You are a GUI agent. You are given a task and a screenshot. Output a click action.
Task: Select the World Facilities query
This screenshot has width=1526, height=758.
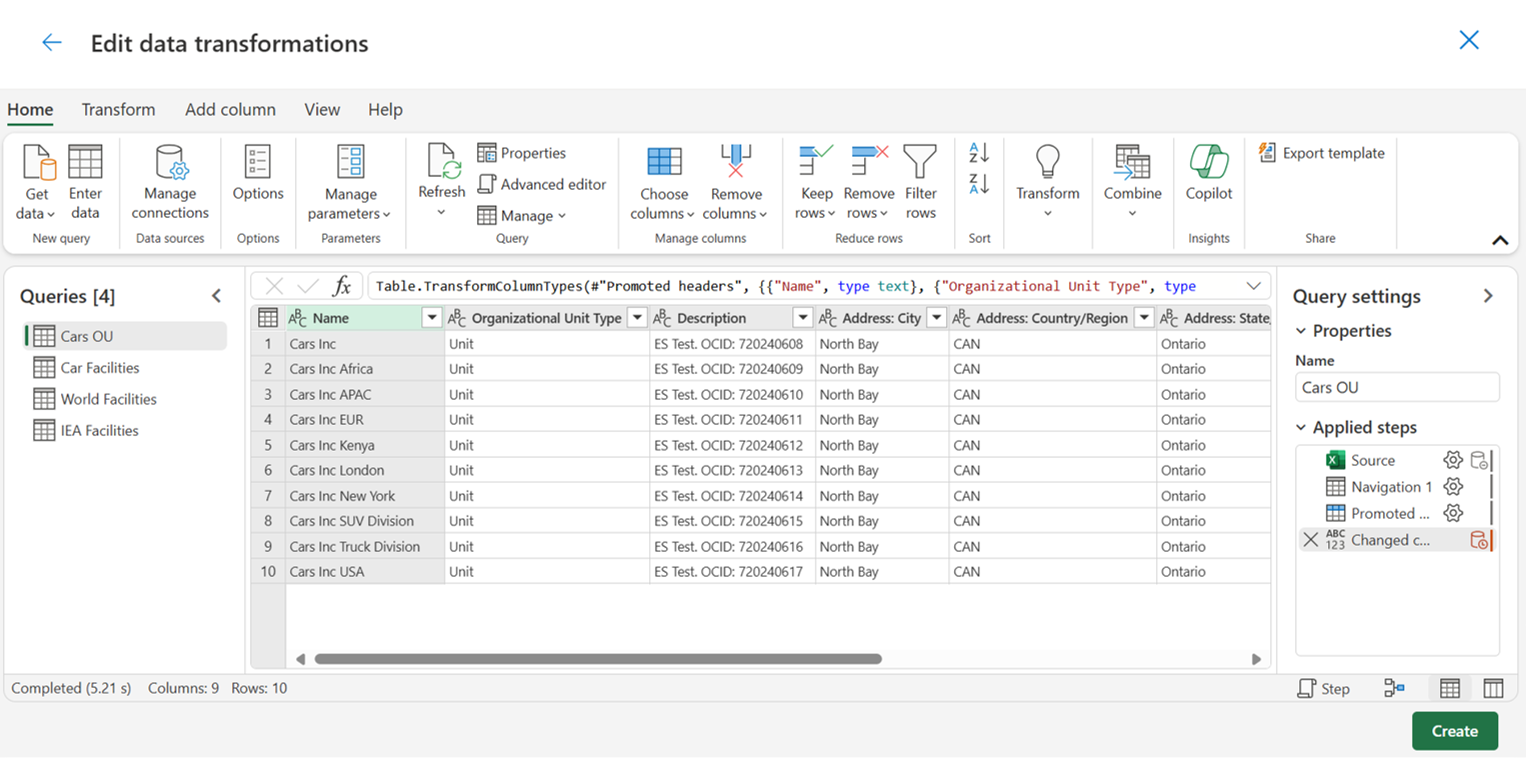coord(108,399)
